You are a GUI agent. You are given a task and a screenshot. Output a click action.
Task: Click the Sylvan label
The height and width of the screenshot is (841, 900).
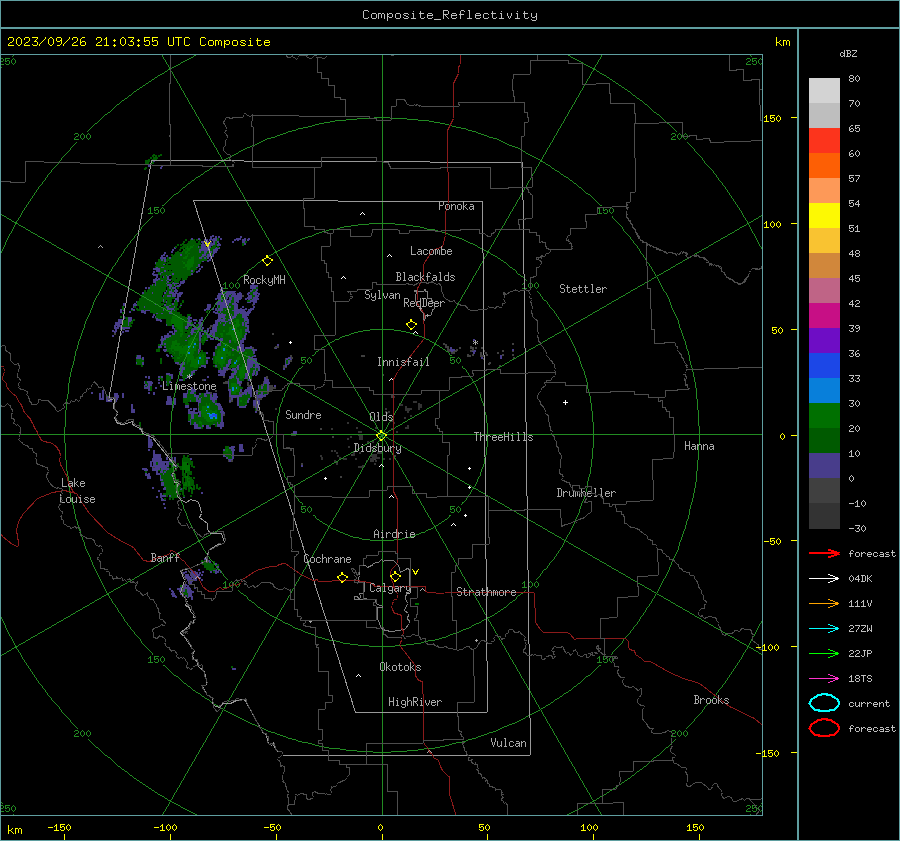(382, 295)
